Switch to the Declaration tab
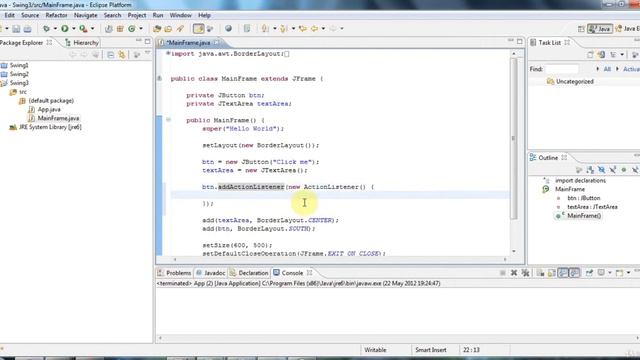 click(x=249, y=273)
